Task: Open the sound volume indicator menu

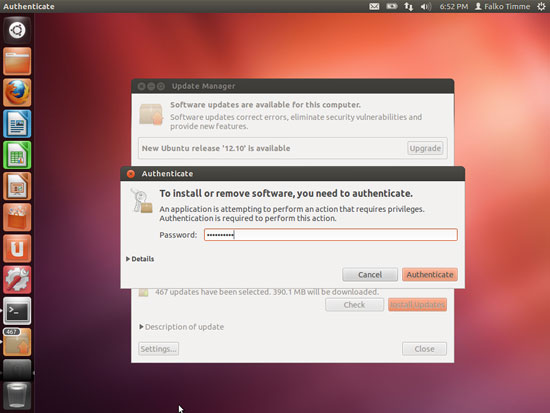Action: click(x=426, y=6)
